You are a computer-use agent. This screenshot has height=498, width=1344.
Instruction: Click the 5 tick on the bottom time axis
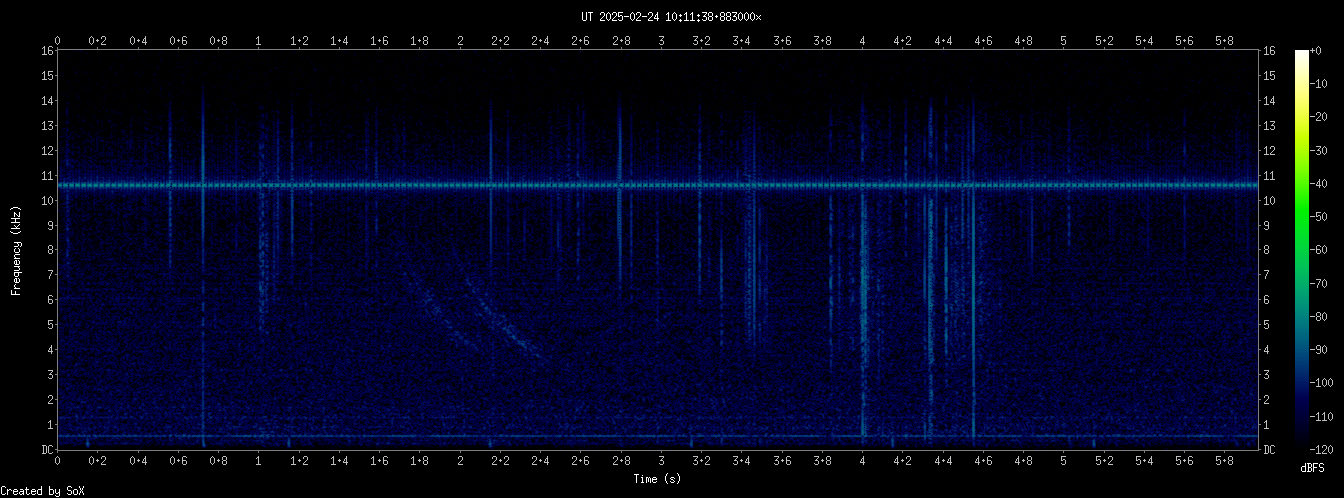click(x=1063, y=462)
